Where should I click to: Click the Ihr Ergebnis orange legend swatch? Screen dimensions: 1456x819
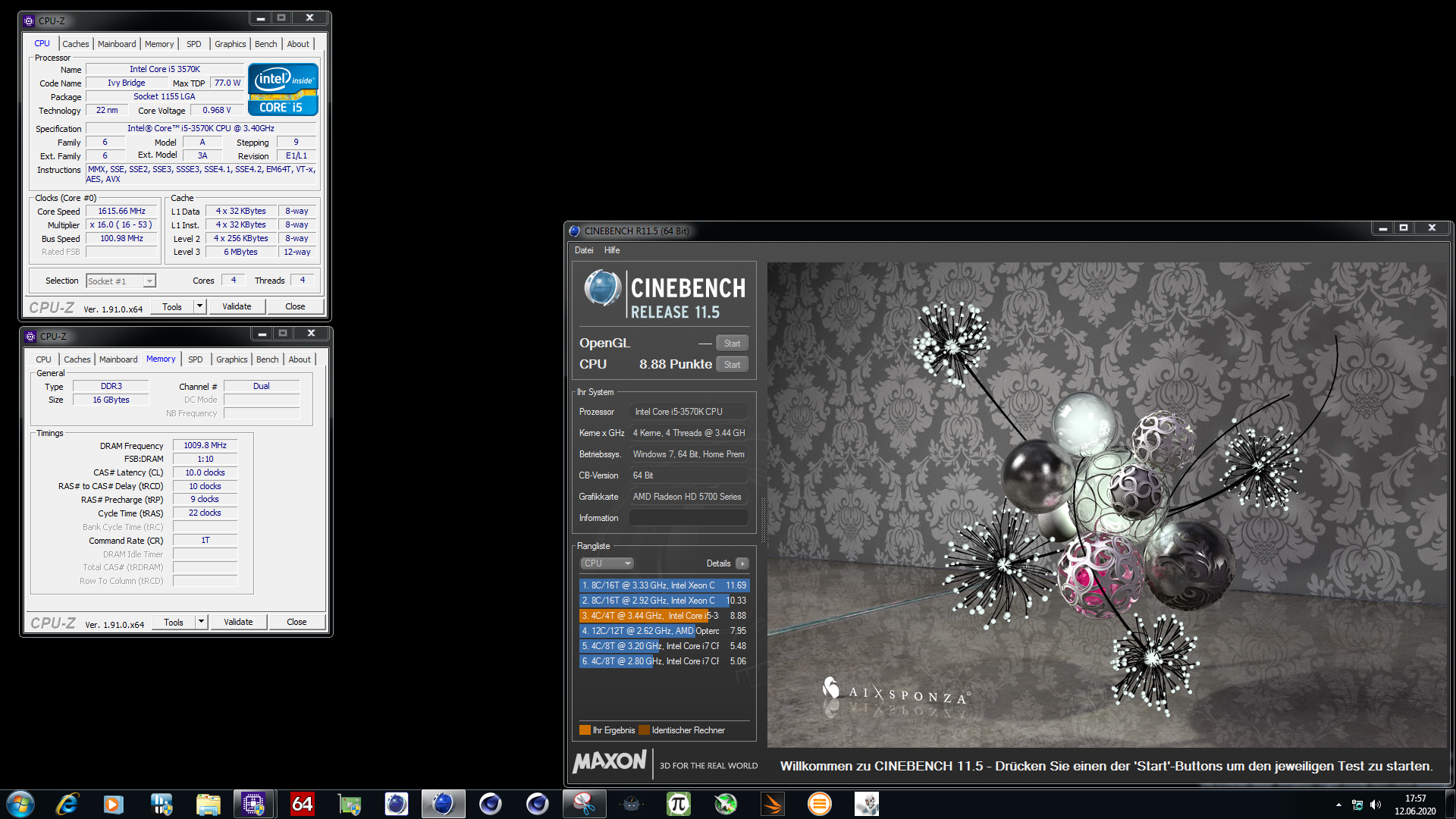[x=585, y=730]
